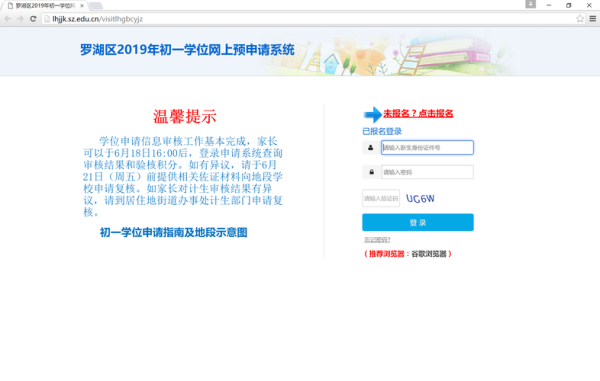This screenshot has height=381, width=600.
Task: Click the 已报名登录 heading text
Action: pos(382,132)
